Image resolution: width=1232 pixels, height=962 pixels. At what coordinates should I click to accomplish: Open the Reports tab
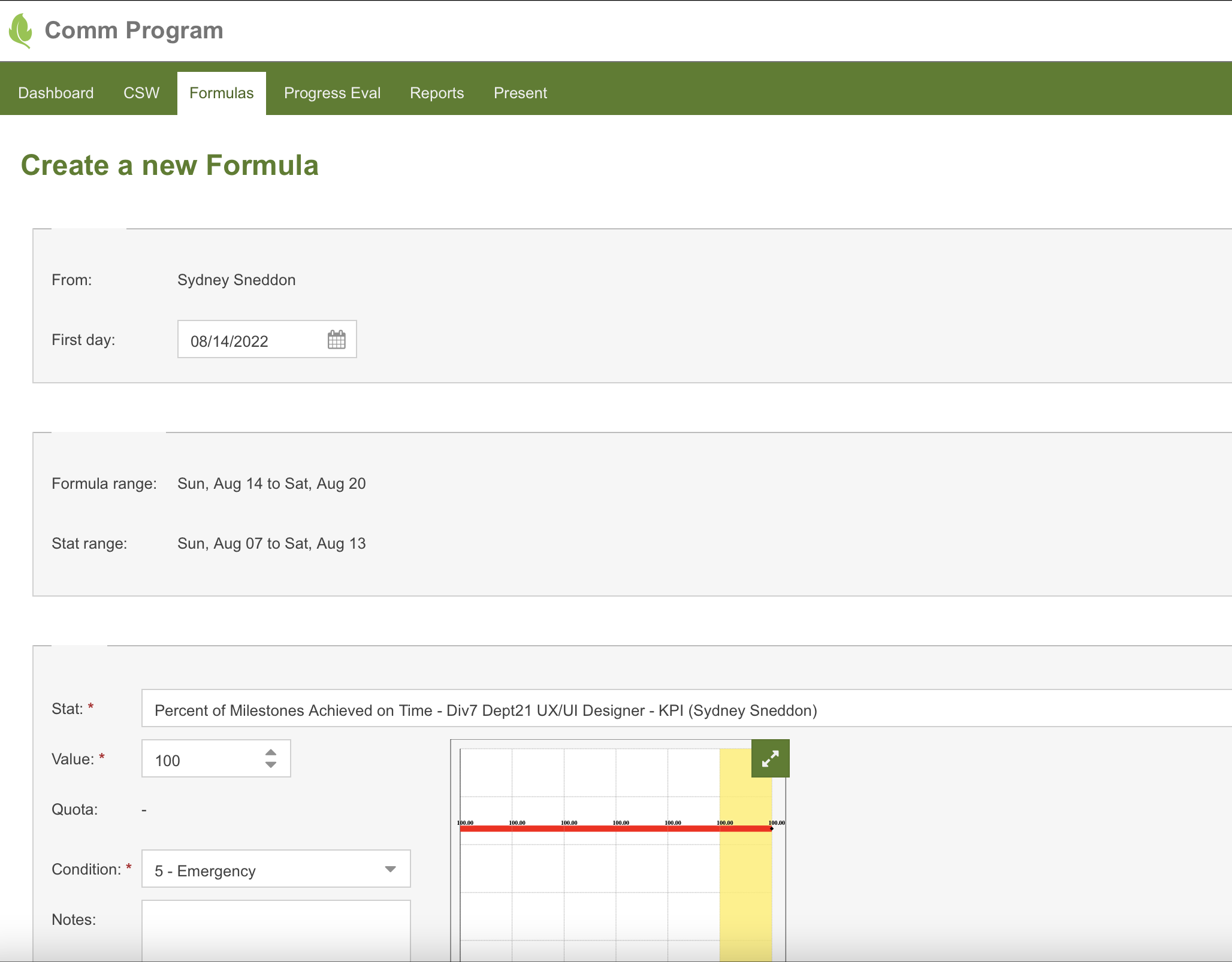tap(437, 93)
